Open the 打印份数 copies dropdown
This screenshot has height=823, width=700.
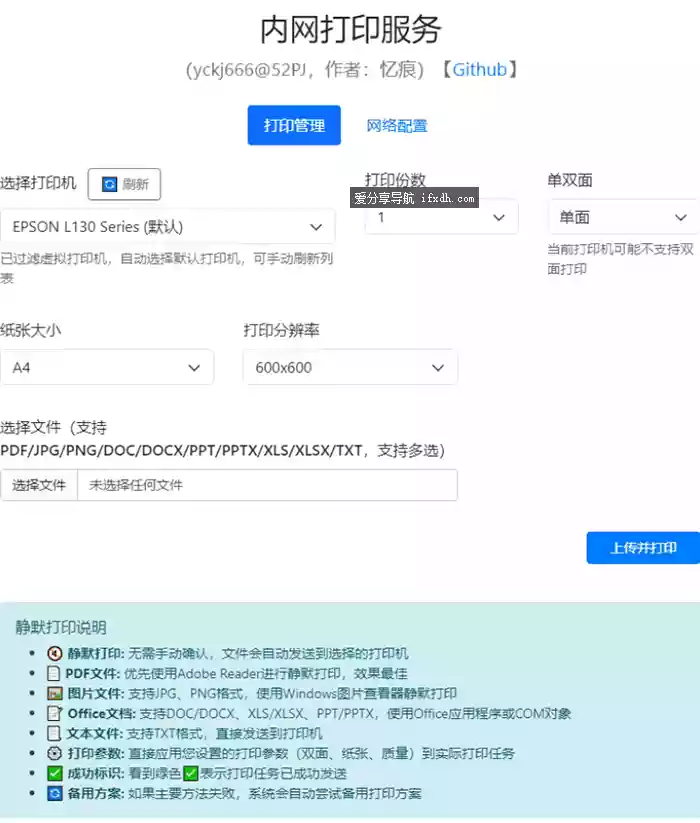(441, 217)
